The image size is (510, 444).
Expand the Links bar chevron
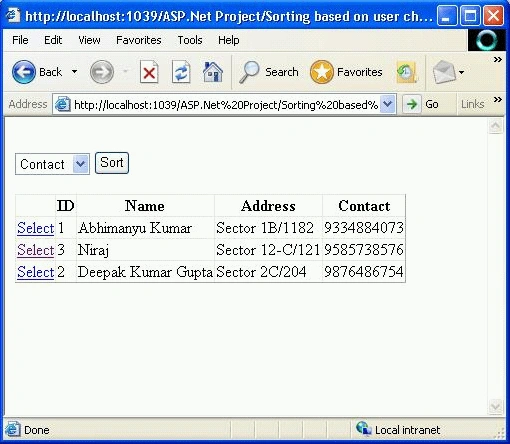point(497,99)
